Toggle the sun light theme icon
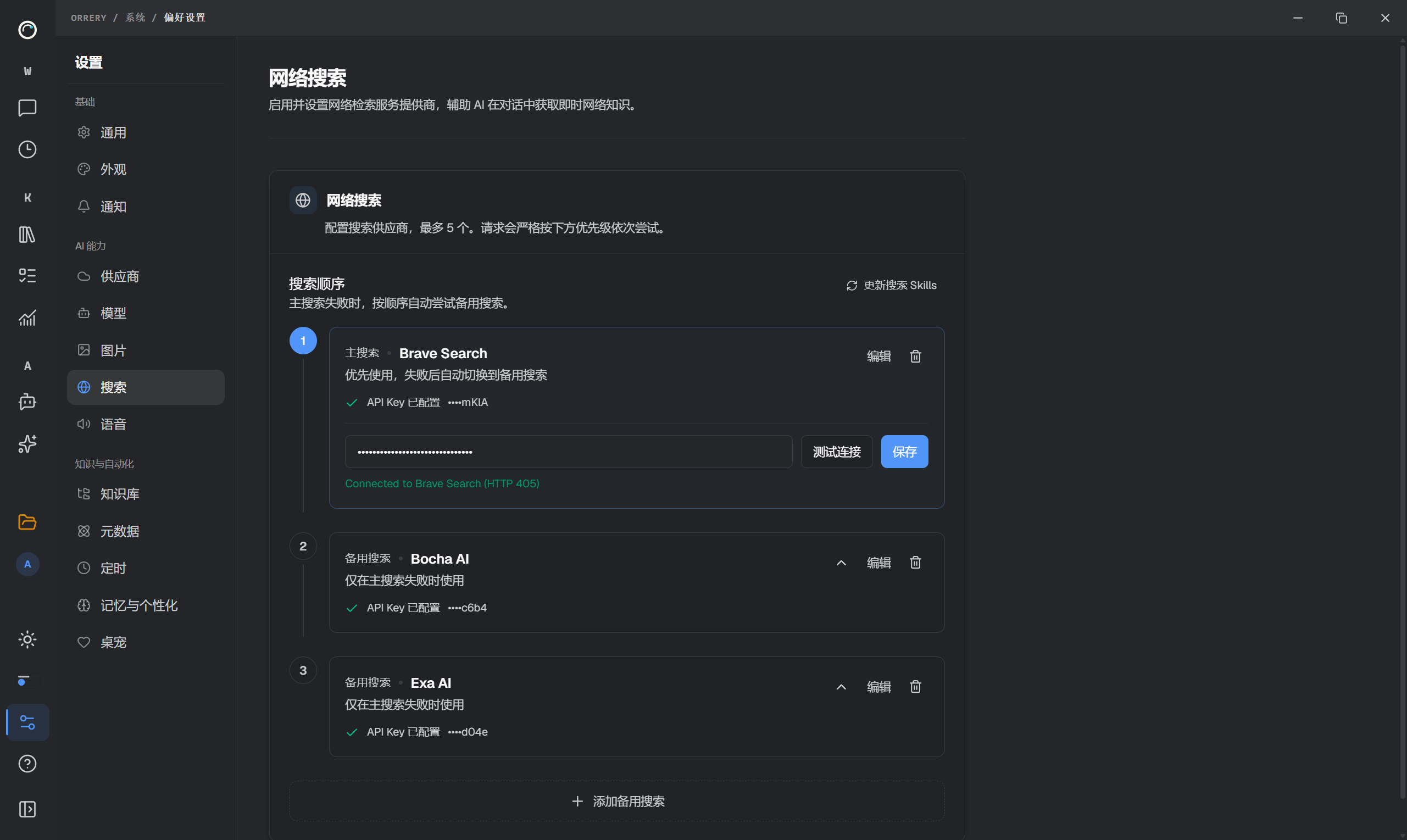The height and width of the screenshot is (840, 1407). (27, 639)
